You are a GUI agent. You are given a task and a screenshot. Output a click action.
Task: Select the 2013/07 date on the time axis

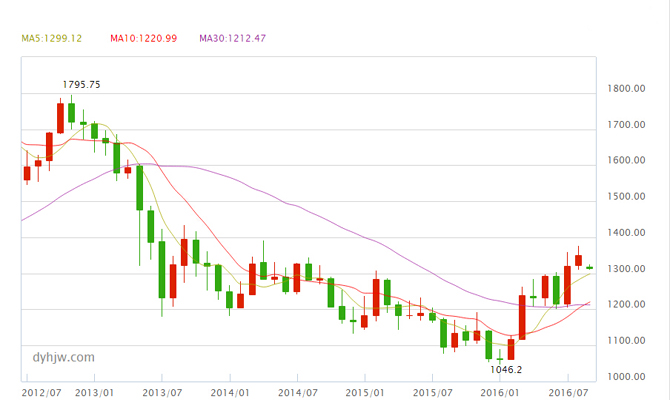click(163, 394)
